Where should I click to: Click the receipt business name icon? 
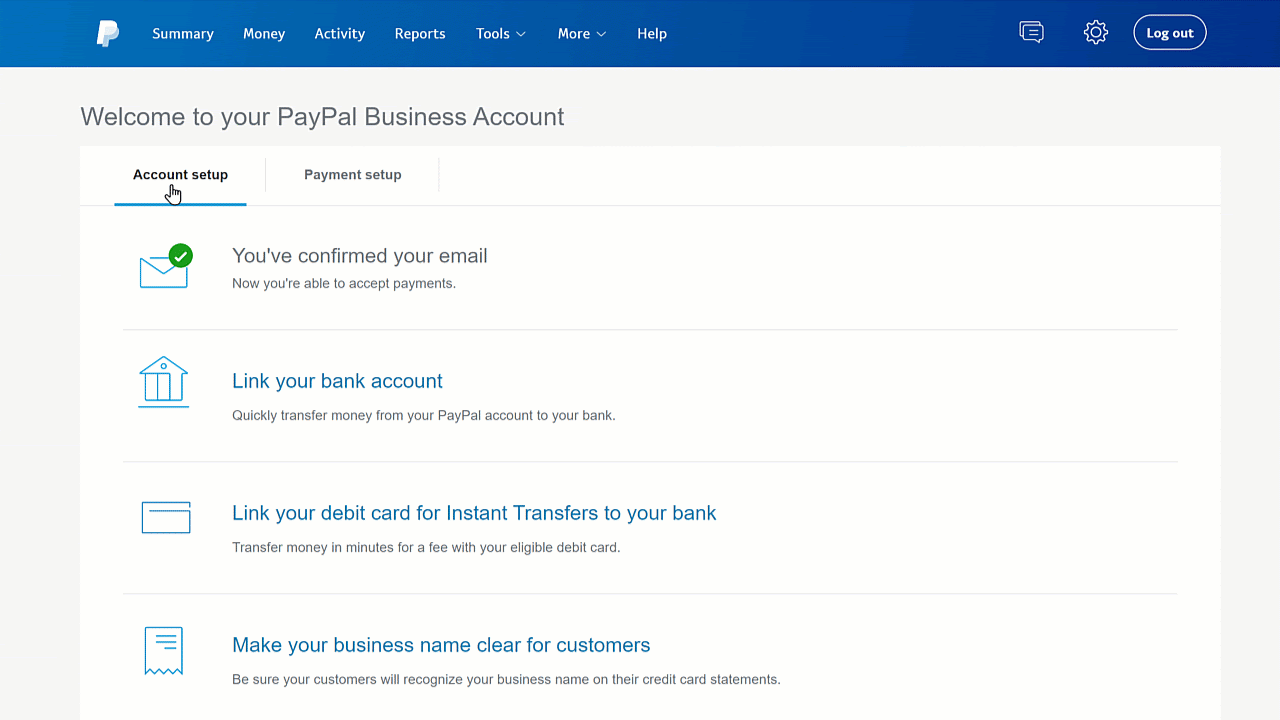pos(163,651)
